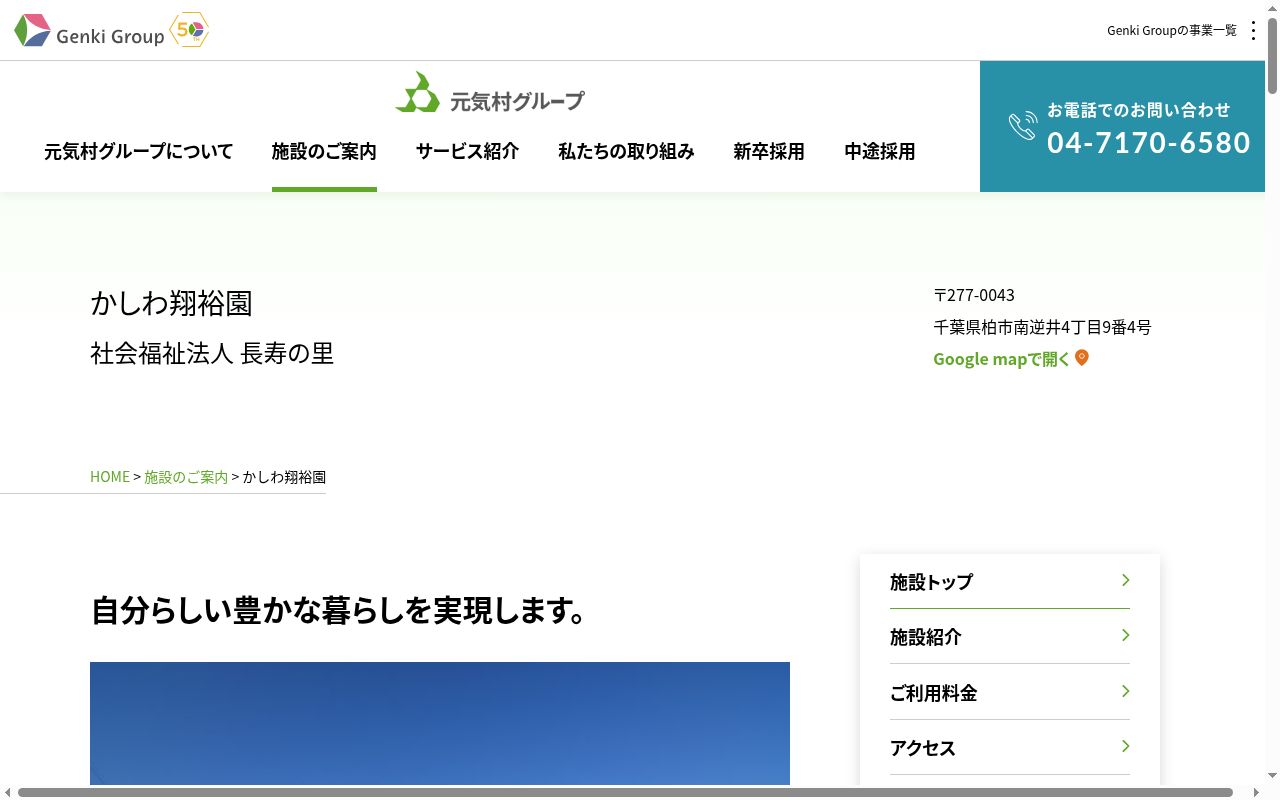
Task: Go to the 新卒採用 page
Action: tap(769, 151)
